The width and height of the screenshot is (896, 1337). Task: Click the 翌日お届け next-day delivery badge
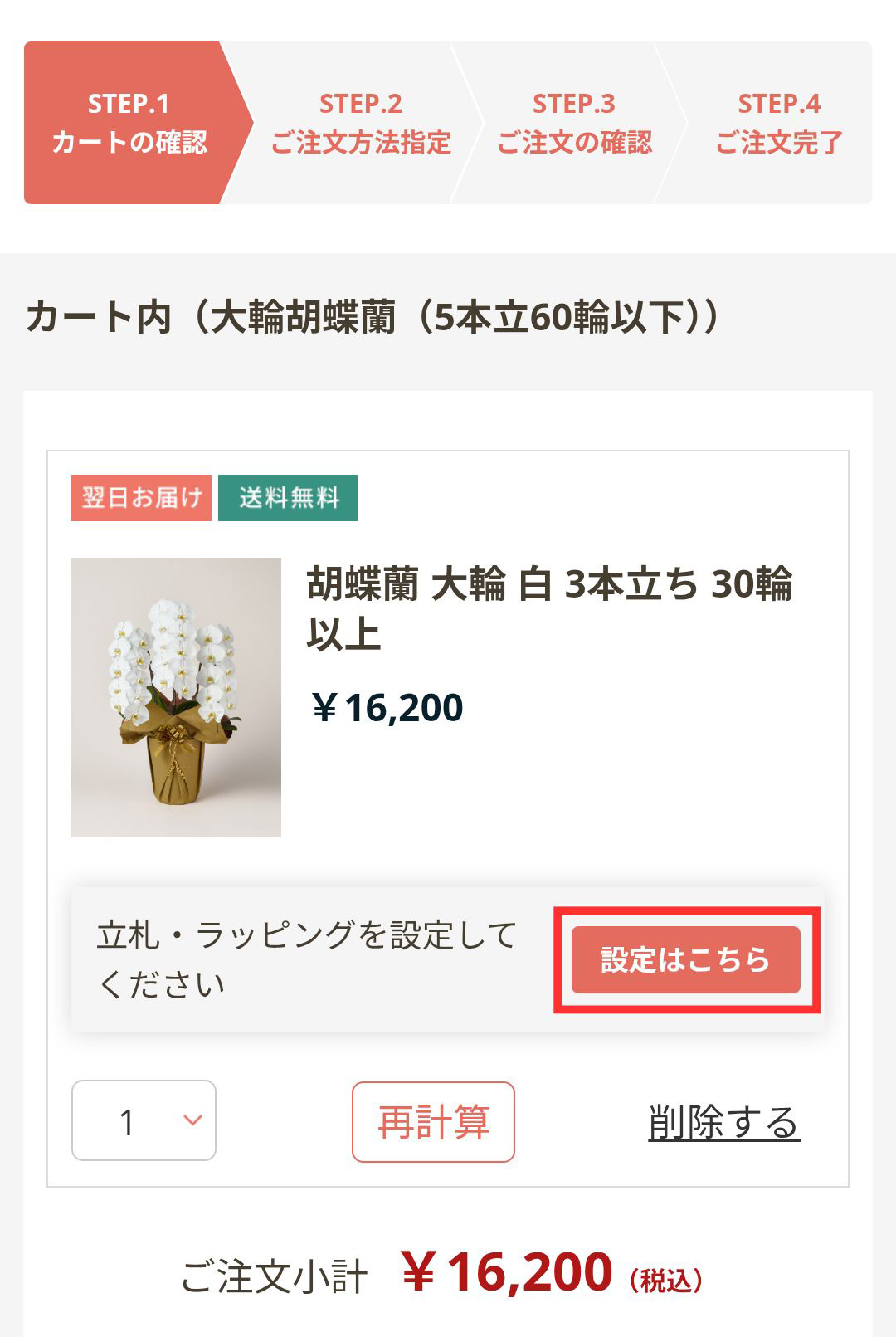click(x=141, y=498)
